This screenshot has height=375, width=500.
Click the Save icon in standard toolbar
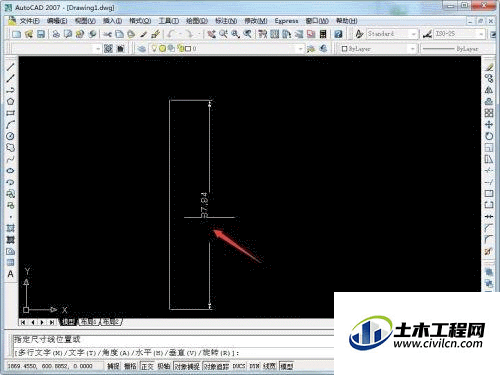click(41, 34)
